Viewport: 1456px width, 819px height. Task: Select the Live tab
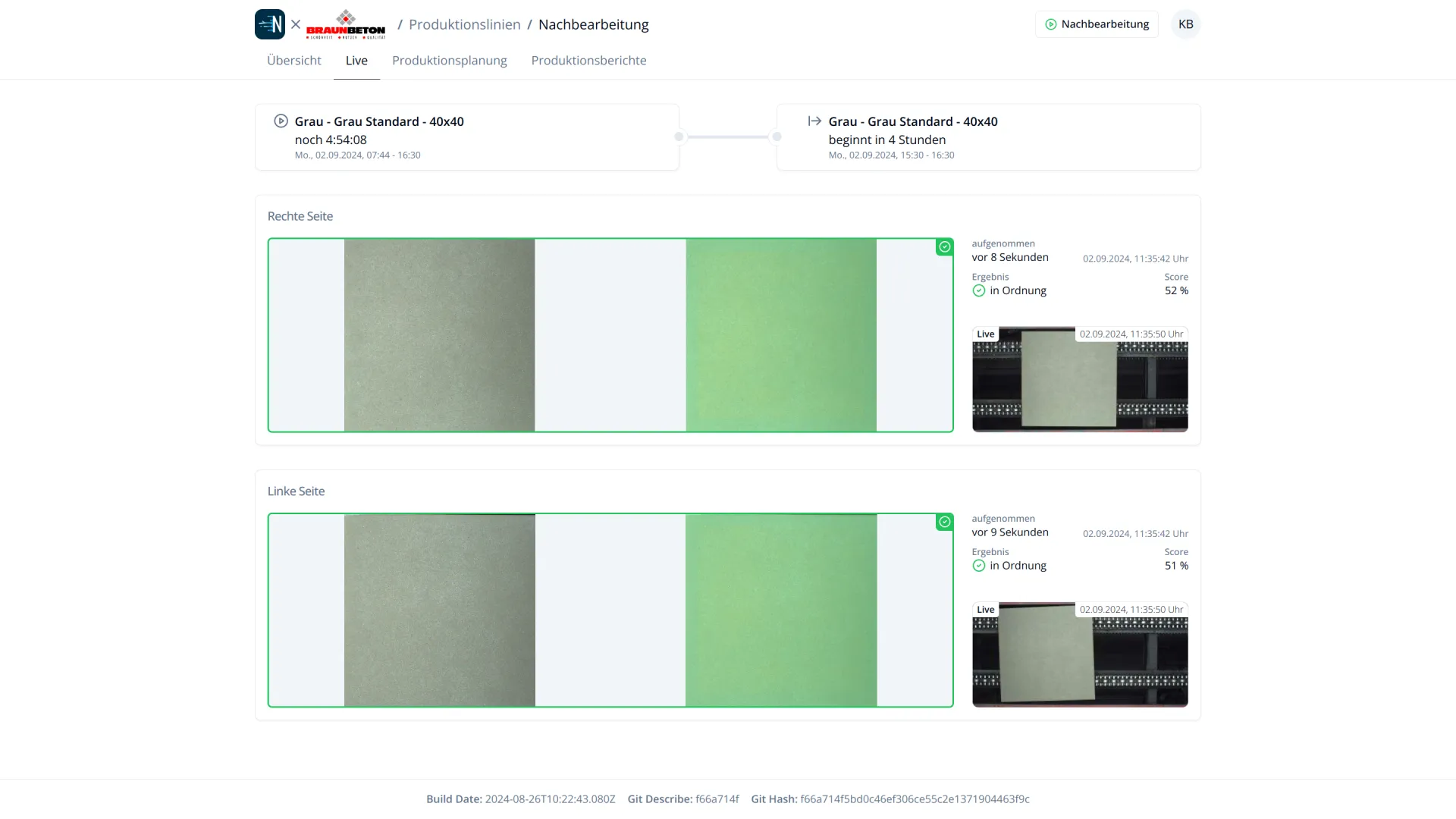[356, 61]
